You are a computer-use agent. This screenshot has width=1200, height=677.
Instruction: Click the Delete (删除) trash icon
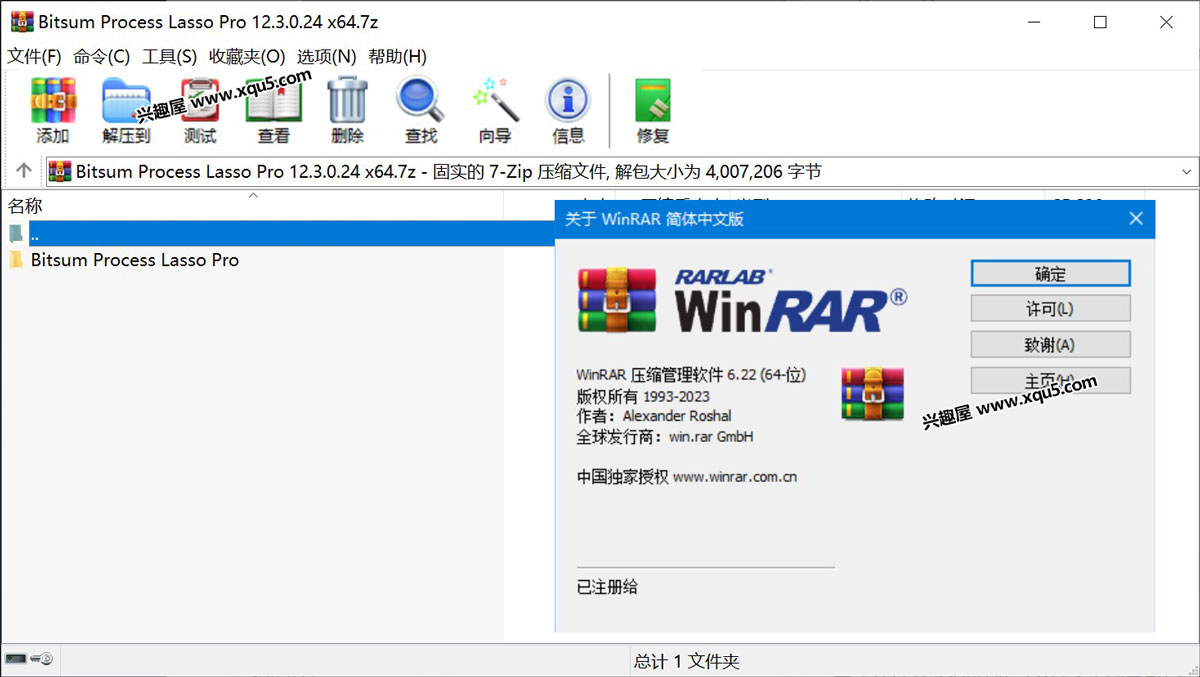click(348, 111)
